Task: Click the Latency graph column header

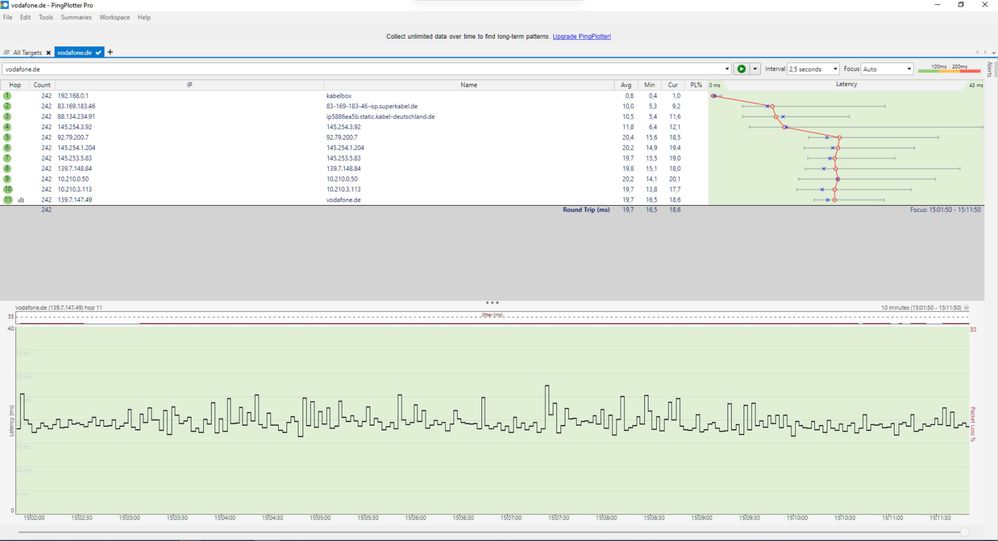Action: coord(847,84)
